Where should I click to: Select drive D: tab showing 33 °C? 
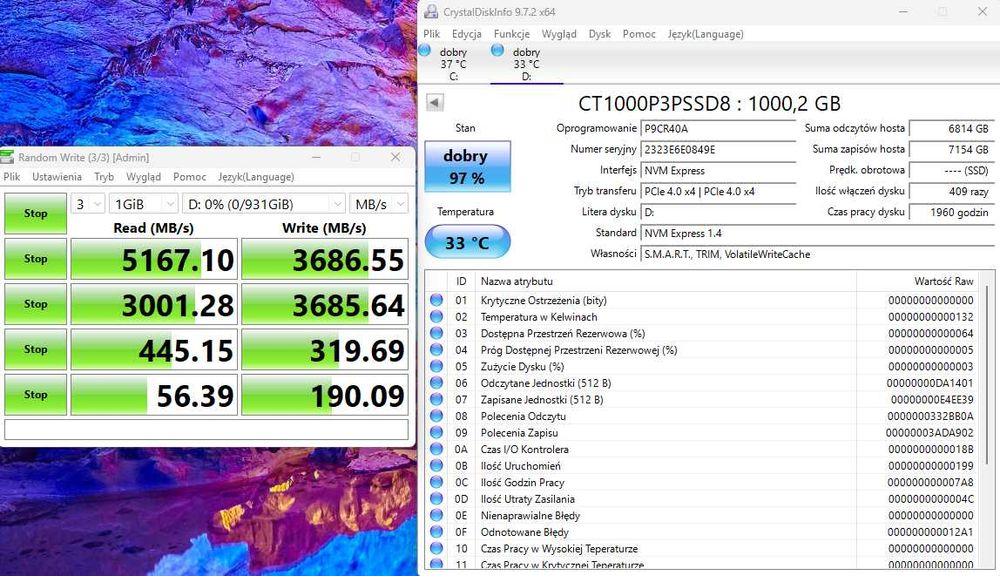526,63
